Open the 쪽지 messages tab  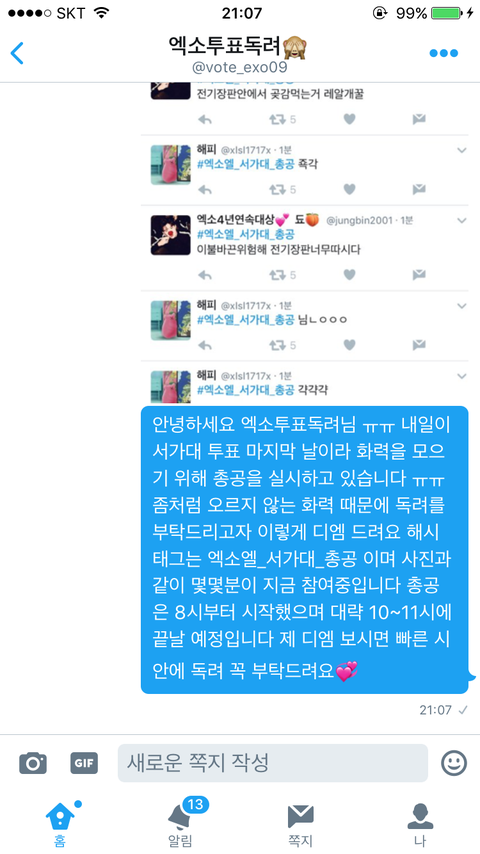point(300,824)
